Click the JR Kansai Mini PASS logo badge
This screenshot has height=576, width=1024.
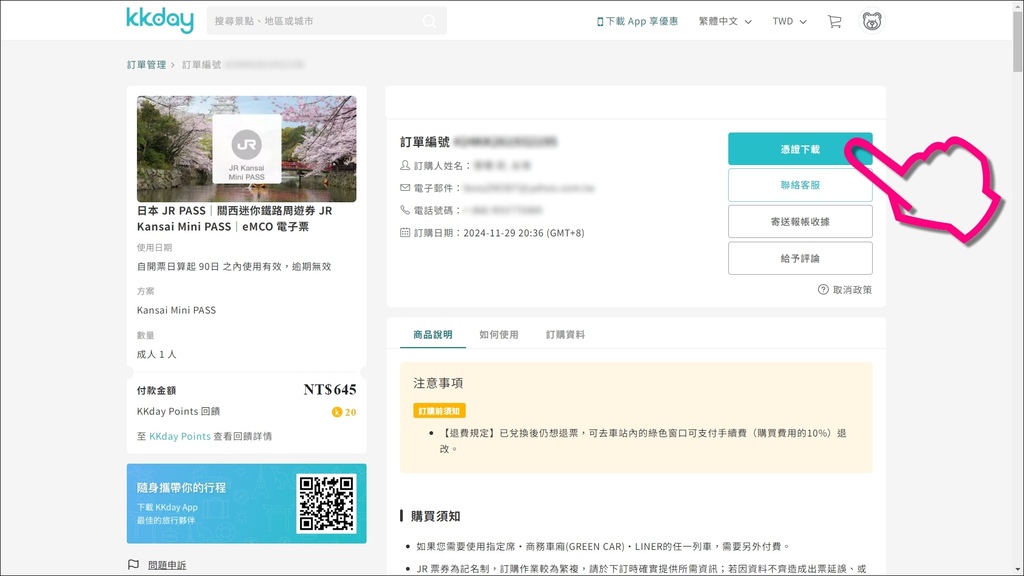click(x=247, y=149)
